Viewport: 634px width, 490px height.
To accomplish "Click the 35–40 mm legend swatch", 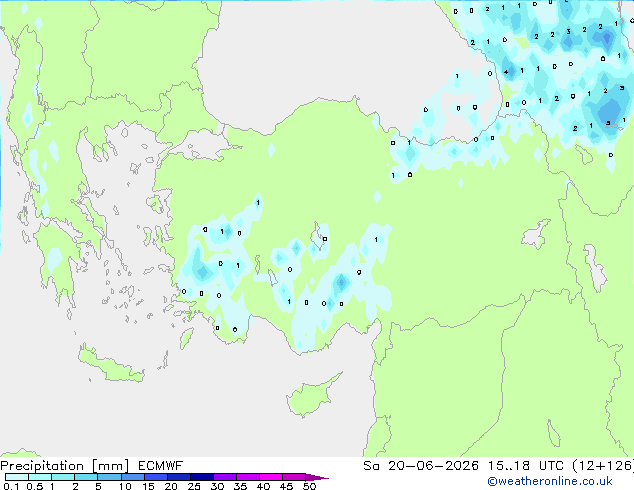I will (248, 477).
